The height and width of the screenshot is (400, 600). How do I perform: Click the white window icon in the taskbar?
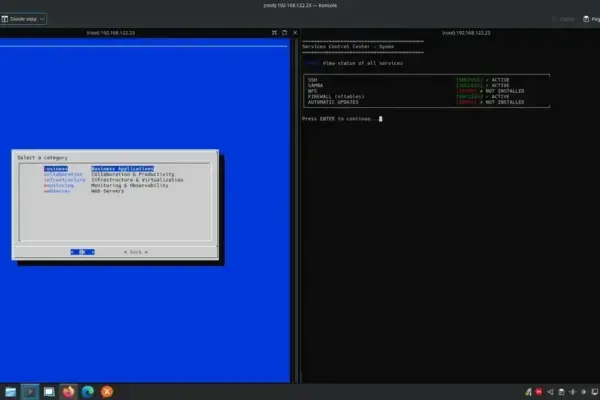[49, 392]
